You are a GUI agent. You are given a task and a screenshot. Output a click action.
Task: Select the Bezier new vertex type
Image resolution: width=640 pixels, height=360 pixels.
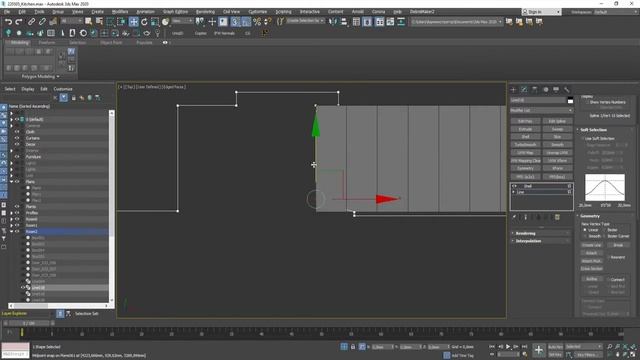tap(604, 230)
